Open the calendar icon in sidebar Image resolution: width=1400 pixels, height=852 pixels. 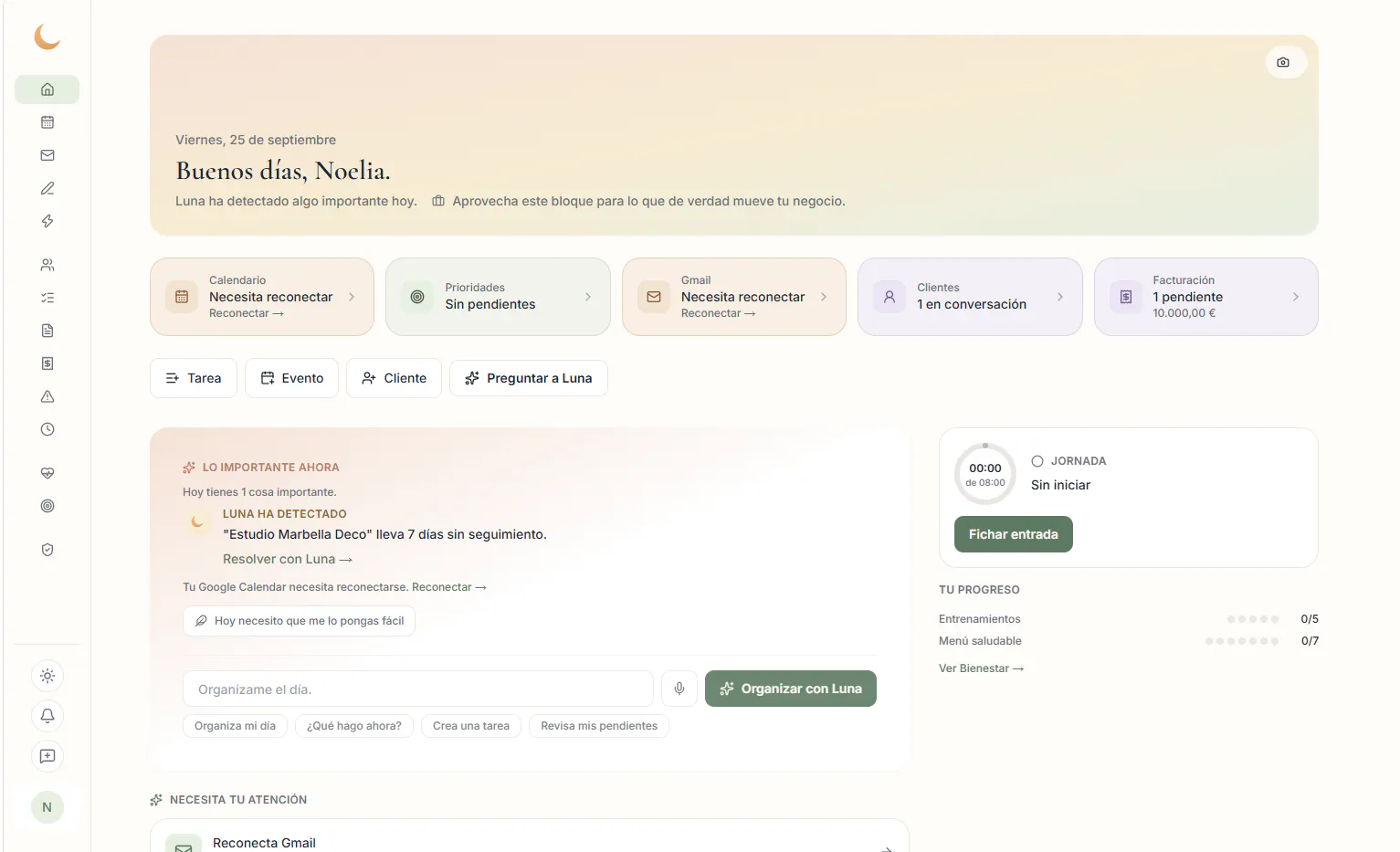[47, 122]
